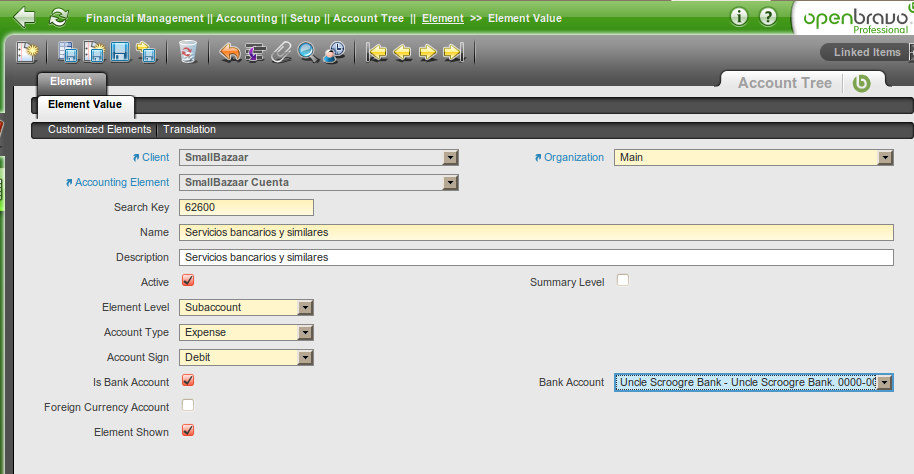The width and height of the screenshot is (914, 474).
Task: Click the green Openbravo circle logo icon
Action: pos(862,83)
